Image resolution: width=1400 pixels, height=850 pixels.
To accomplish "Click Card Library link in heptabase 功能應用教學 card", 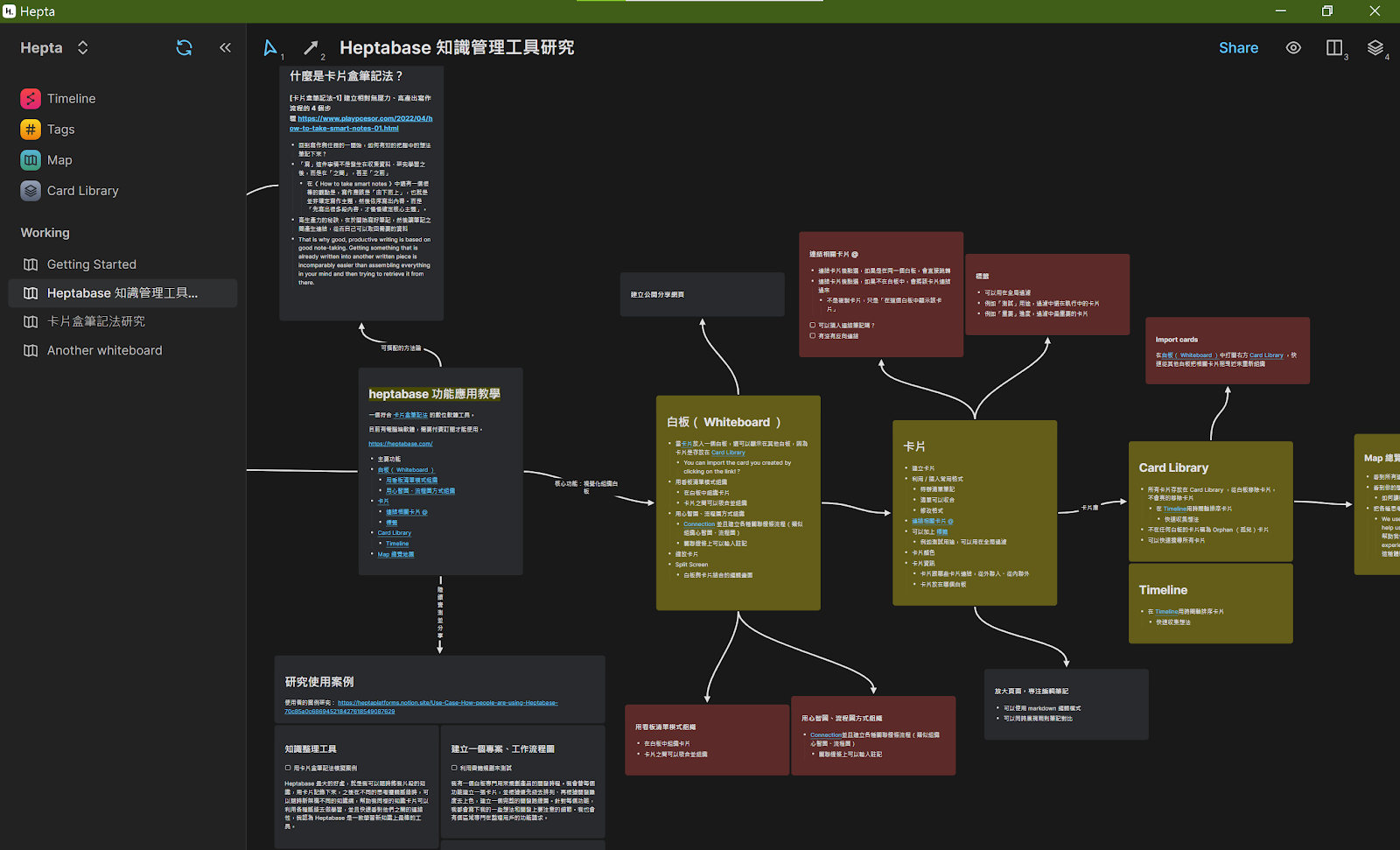I will [394, 532].
